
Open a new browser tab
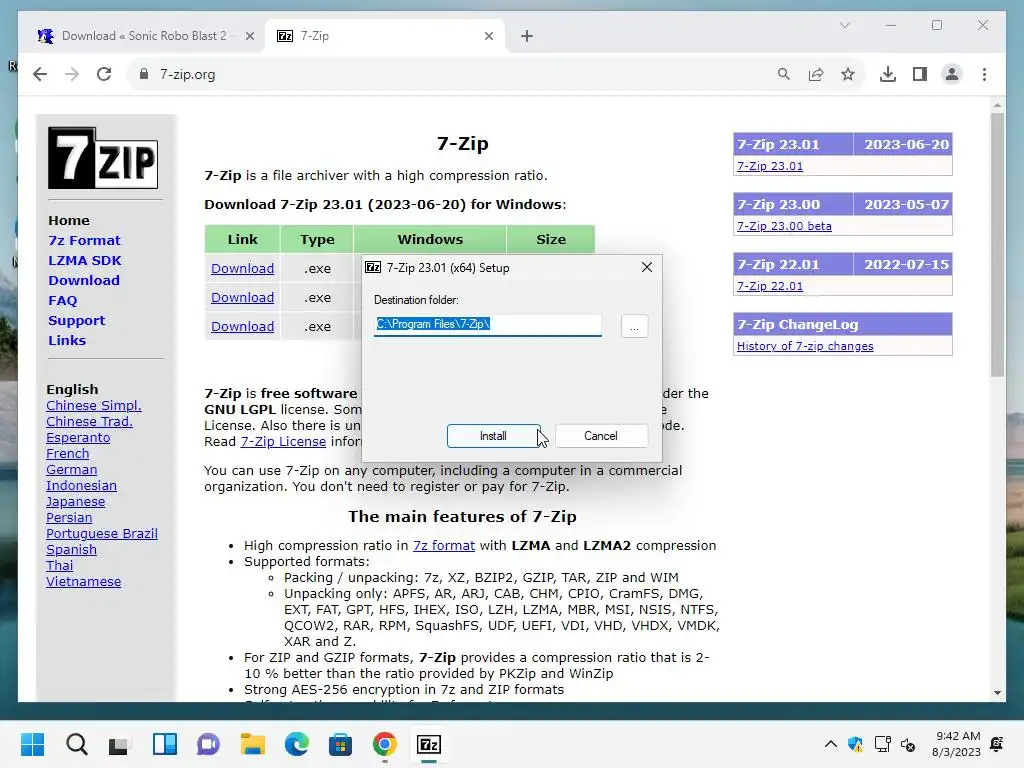tap(527, 36)
